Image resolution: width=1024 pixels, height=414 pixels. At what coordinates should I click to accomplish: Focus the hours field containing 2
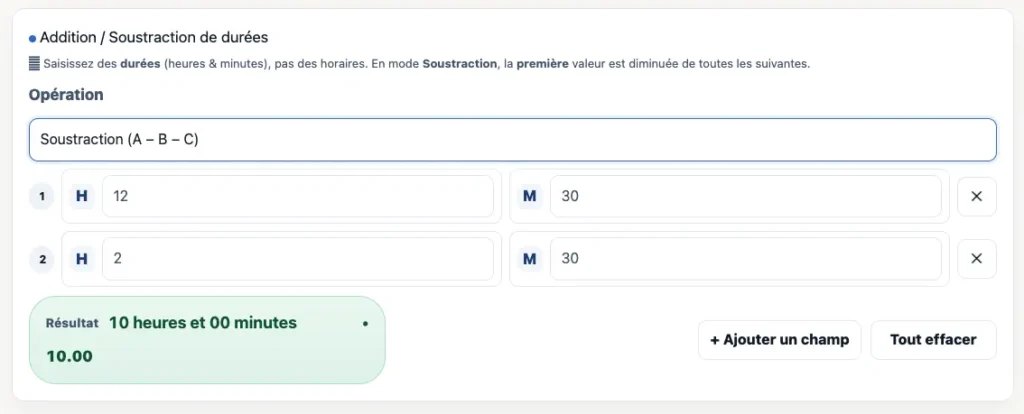pyautogui.click(x=298, y=259)
